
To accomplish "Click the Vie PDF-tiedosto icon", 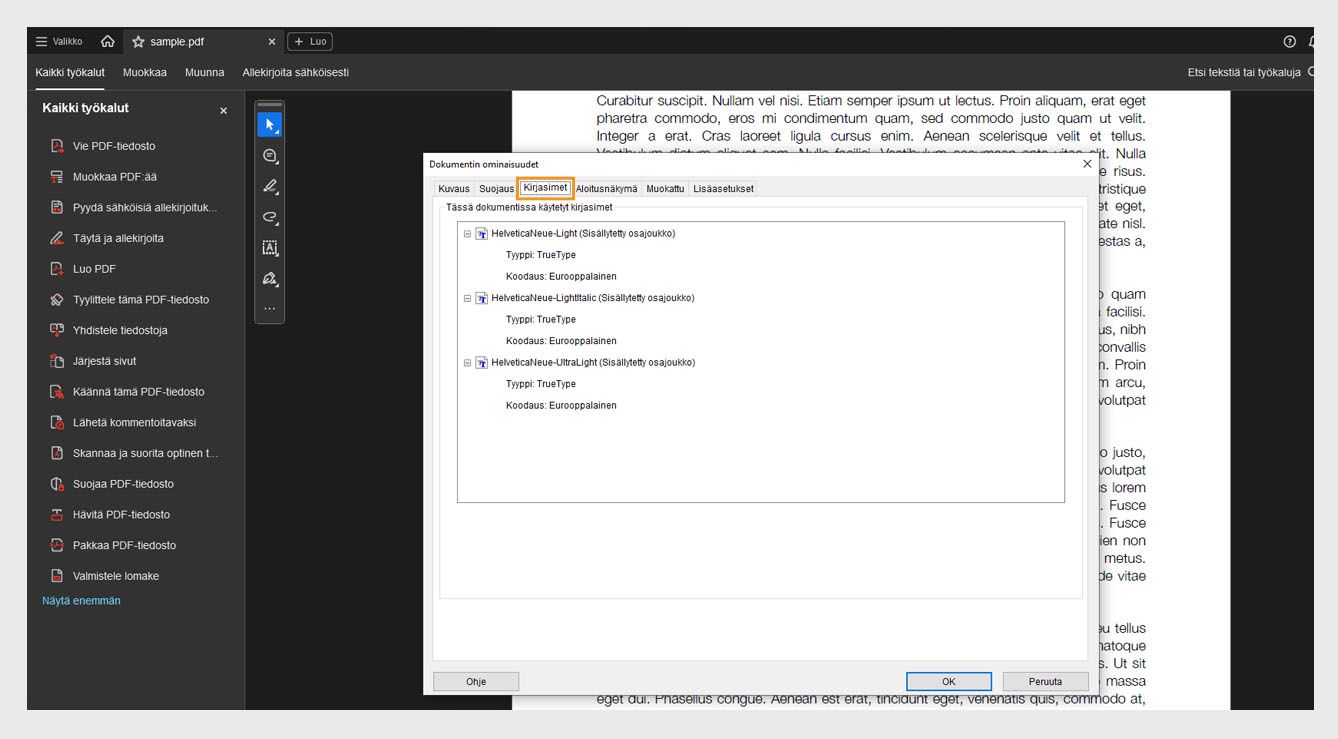I will point(57,146).
